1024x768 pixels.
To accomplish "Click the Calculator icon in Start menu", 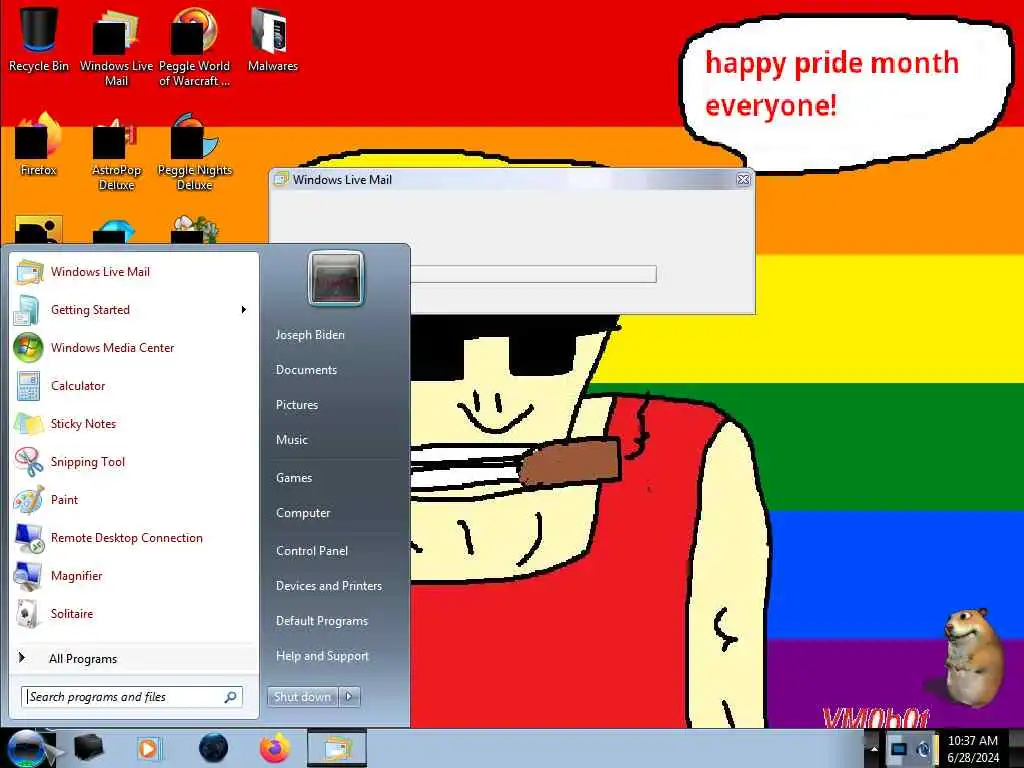I will click(x=28, y=385).
